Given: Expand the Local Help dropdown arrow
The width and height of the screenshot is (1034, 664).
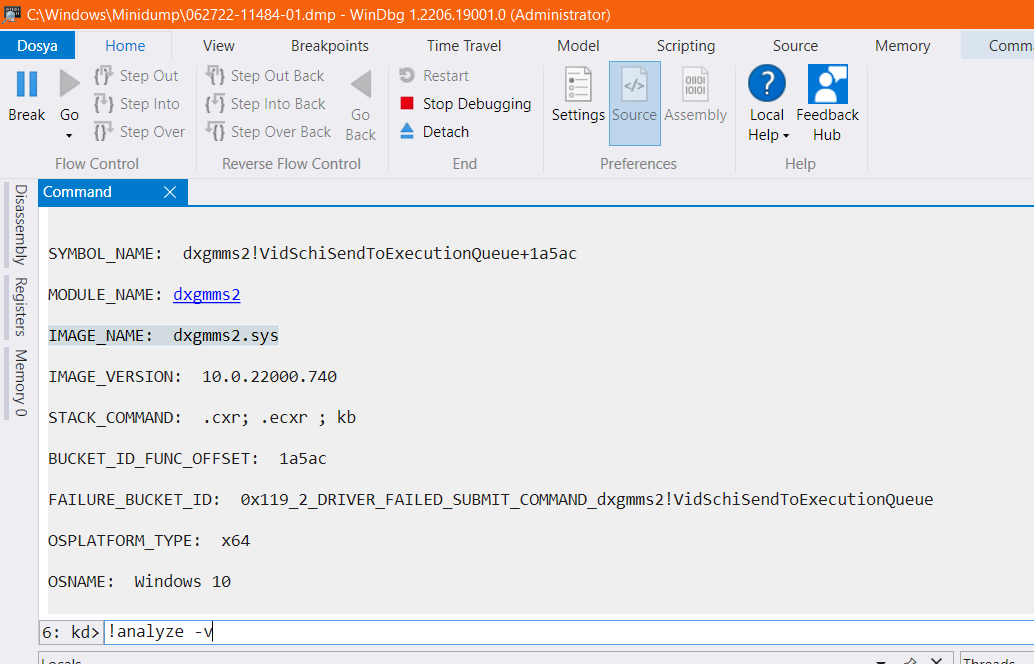Looking at the screenshot, I should pyautogui.click(x=786, y=136).
